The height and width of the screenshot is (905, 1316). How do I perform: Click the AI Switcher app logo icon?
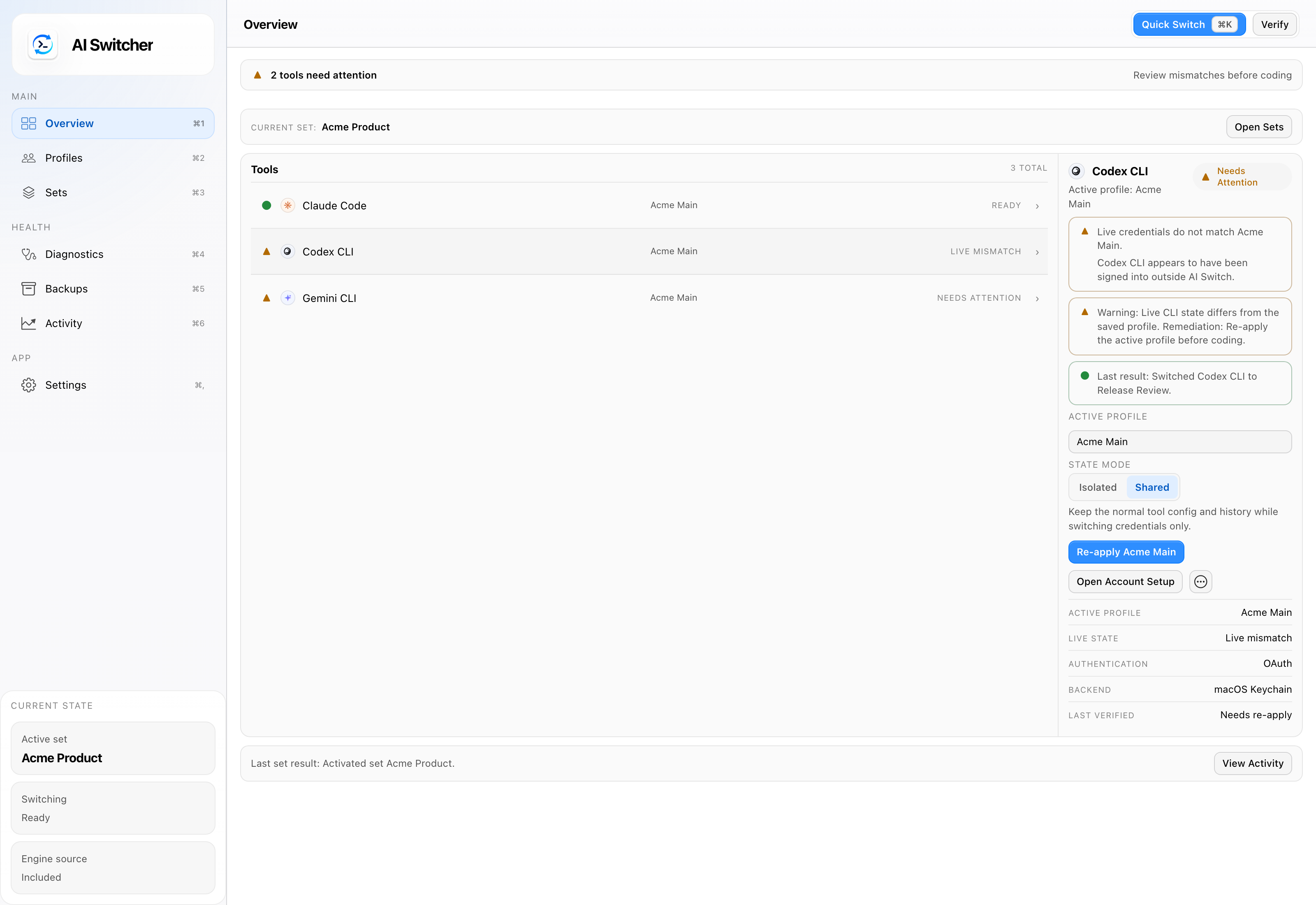click(43, 45)
